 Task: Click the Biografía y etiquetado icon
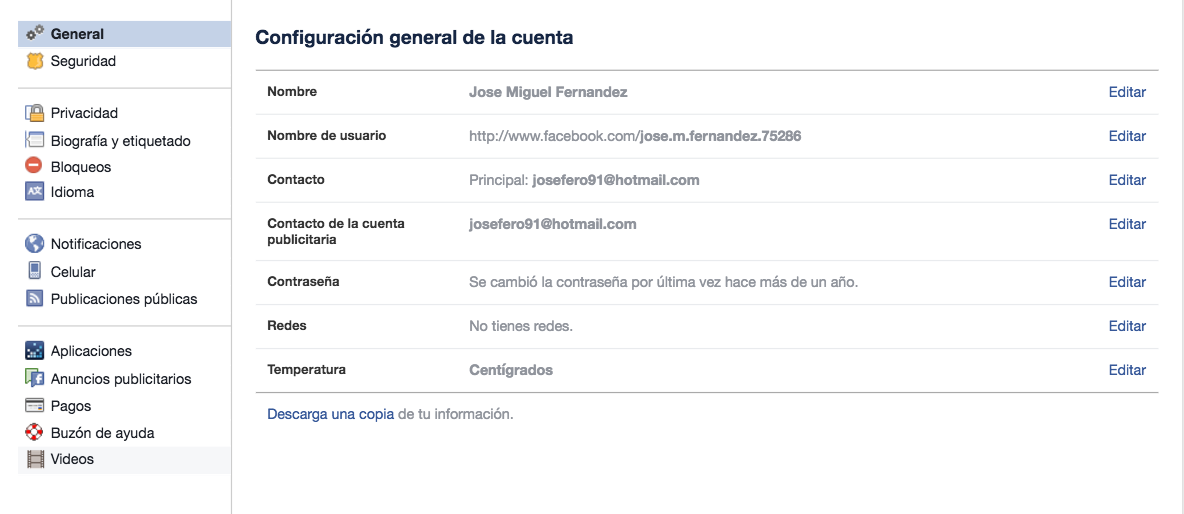click(35, 140)
